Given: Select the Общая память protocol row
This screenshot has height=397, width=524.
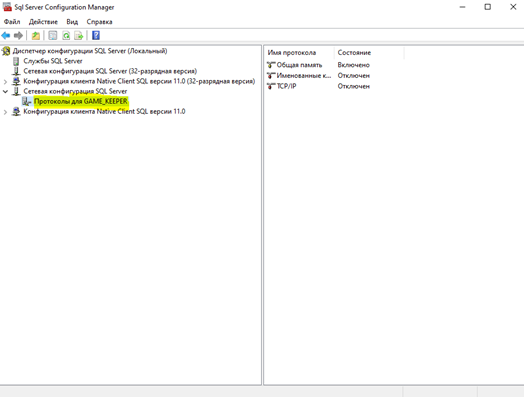Looking at the screenshot, I should click(x=299, y=65).
